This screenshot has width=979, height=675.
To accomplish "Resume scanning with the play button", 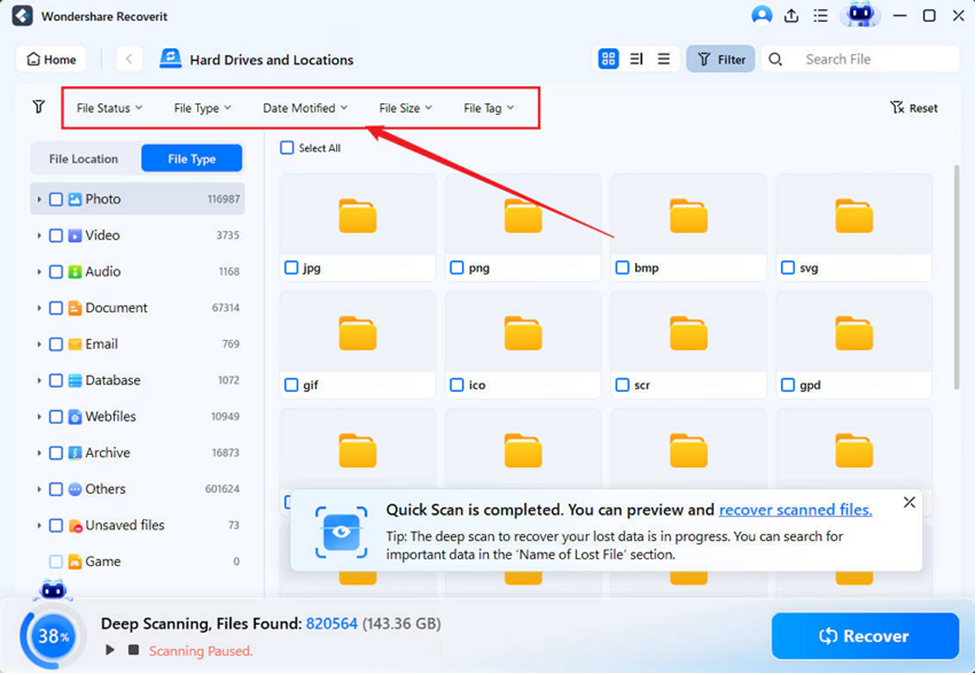I will pyautogui.click(x=110, y=652).
